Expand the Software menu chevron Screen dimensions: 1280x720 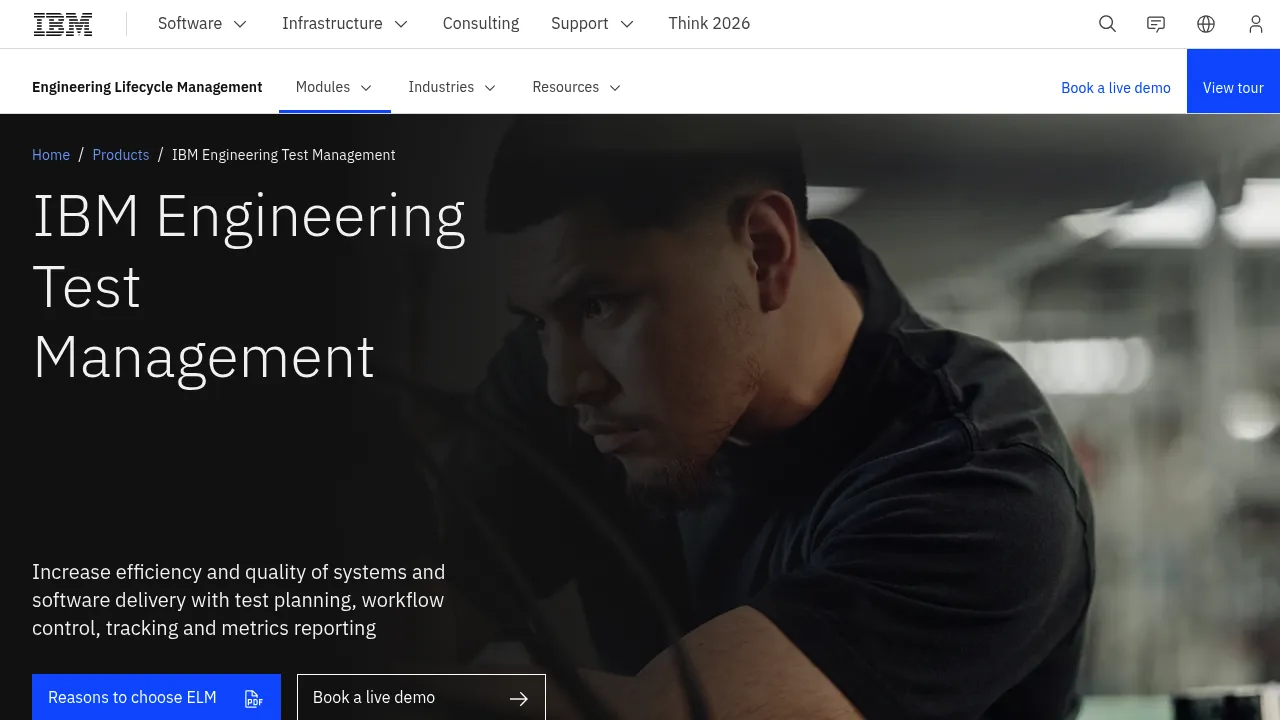tap(240, 24)
